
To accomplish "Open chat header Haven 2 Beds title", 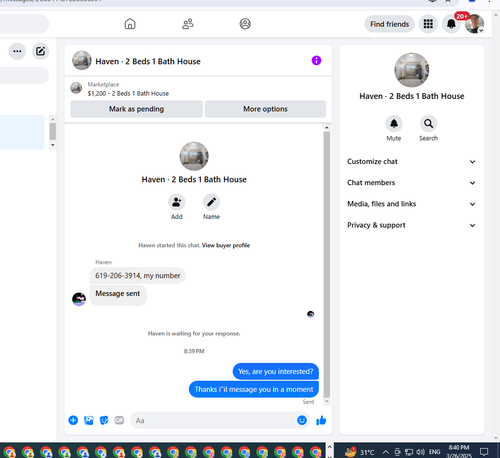I will (x=148, y=61).
